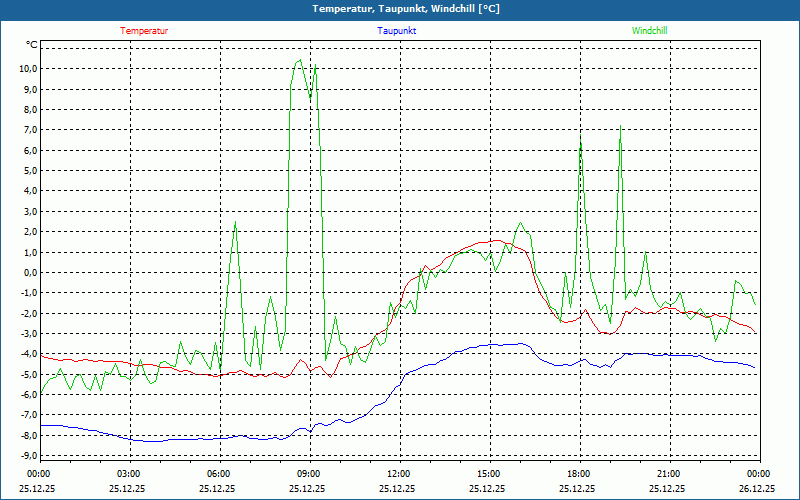Click the 2,0 y-axis label
This screenshot has width=800, height=500.
tap(26, 232)
